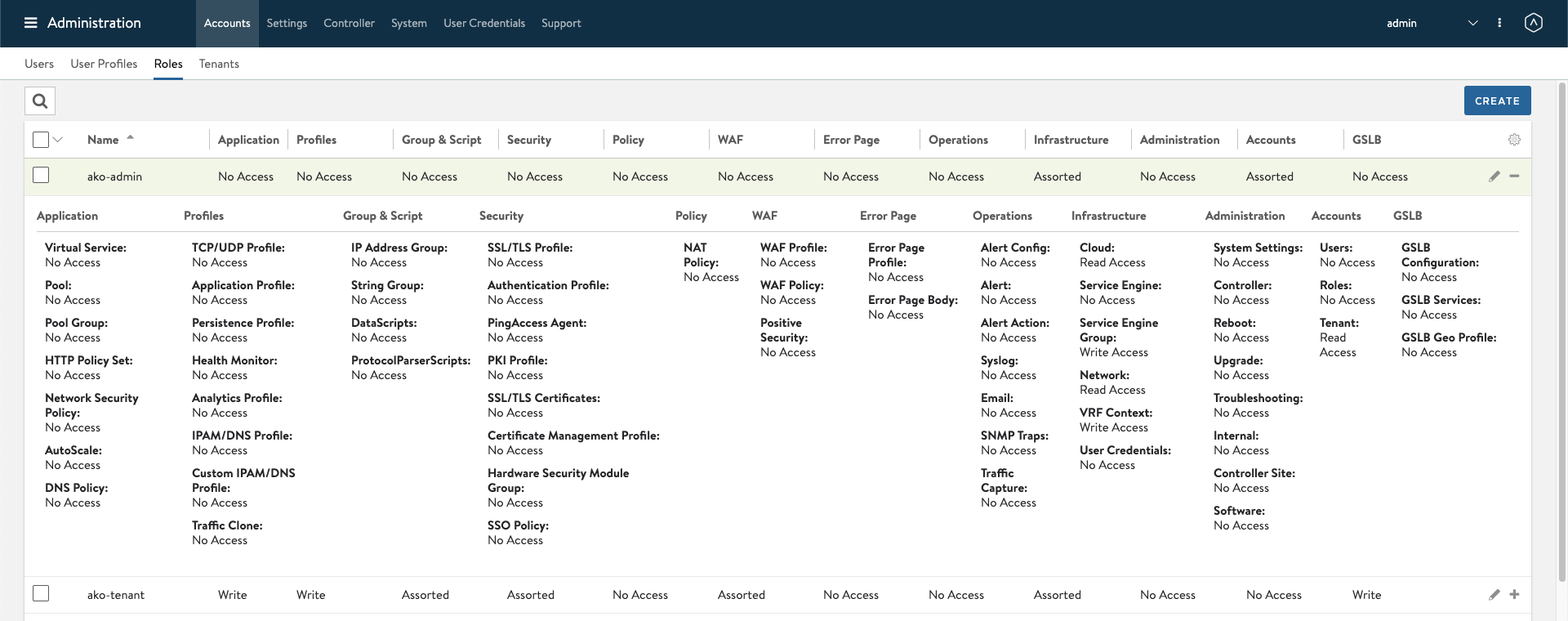Check the ako-tenant row checkbox
This screenshot has width=1568, height=621.
(41, 594)
